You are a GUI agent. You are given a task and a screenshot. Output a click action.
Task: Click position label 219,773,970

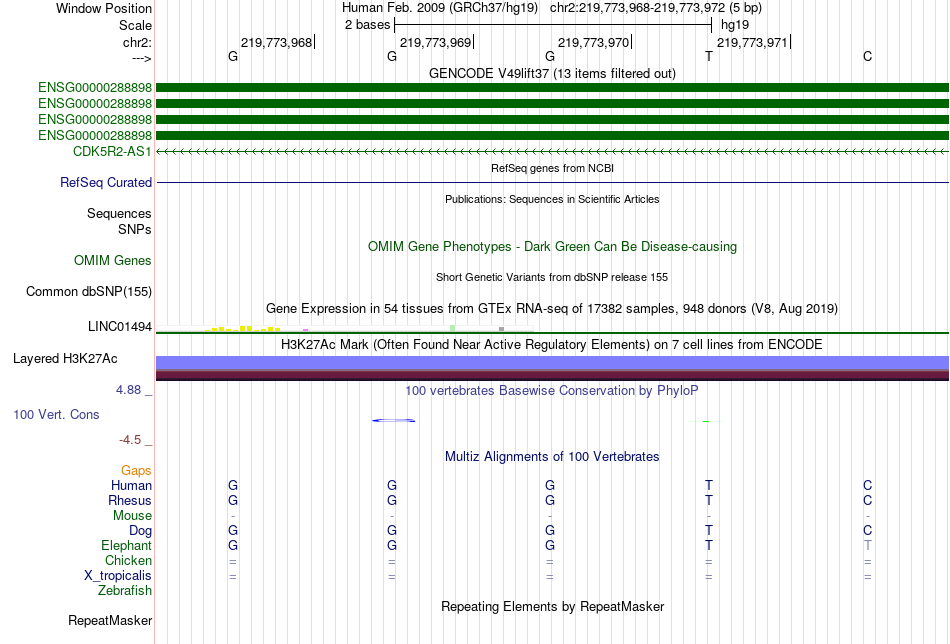coord(593,42)
